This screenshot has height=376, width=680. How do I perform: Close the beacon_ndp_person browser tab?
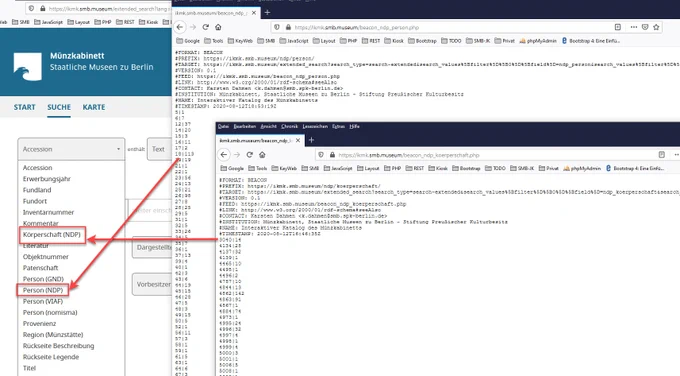coord(254,13)
